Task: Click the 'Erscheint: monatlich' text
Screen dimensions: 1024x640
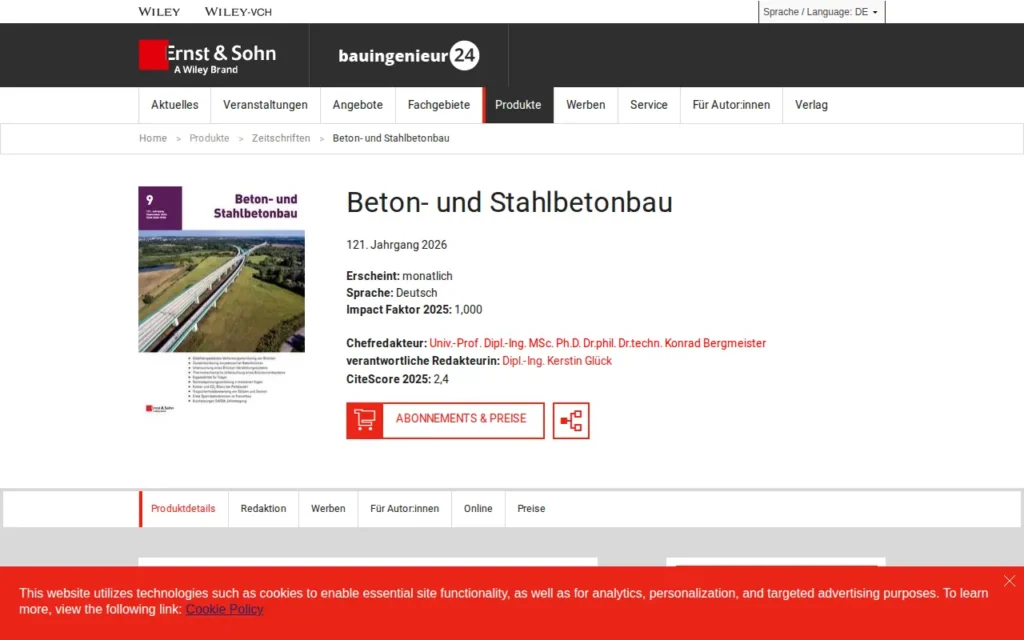Action: [399, 276]
